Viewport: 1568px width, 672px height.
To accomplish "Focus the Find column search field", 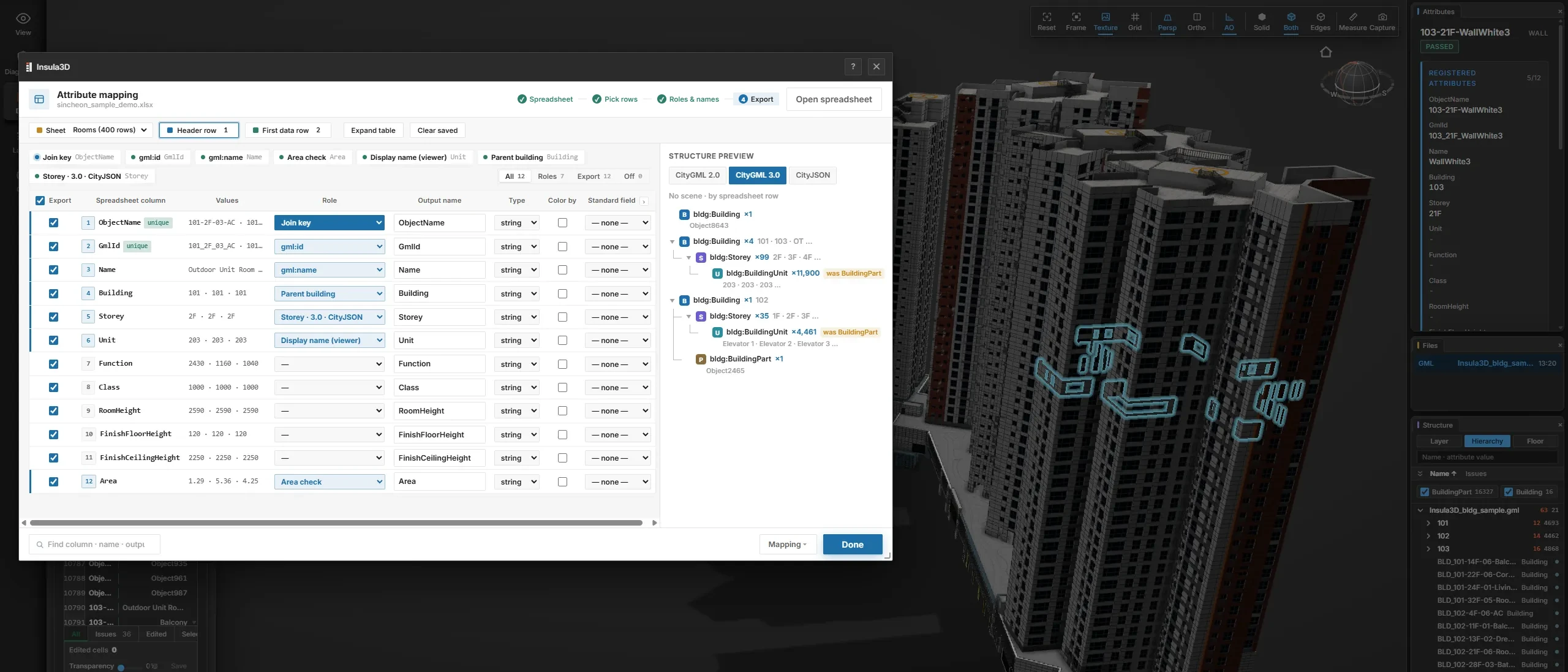I will [95, 544].
